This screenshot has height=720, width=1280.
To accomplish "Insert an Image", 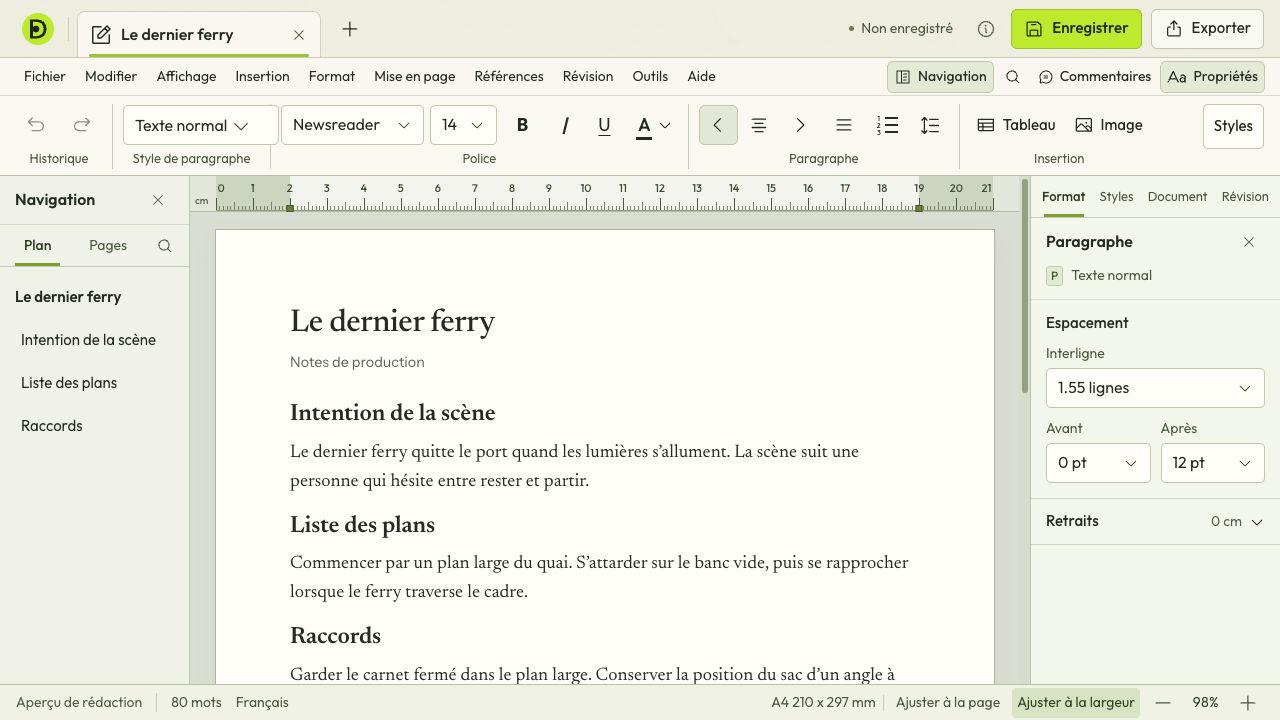I will [x=1109, y=125].
